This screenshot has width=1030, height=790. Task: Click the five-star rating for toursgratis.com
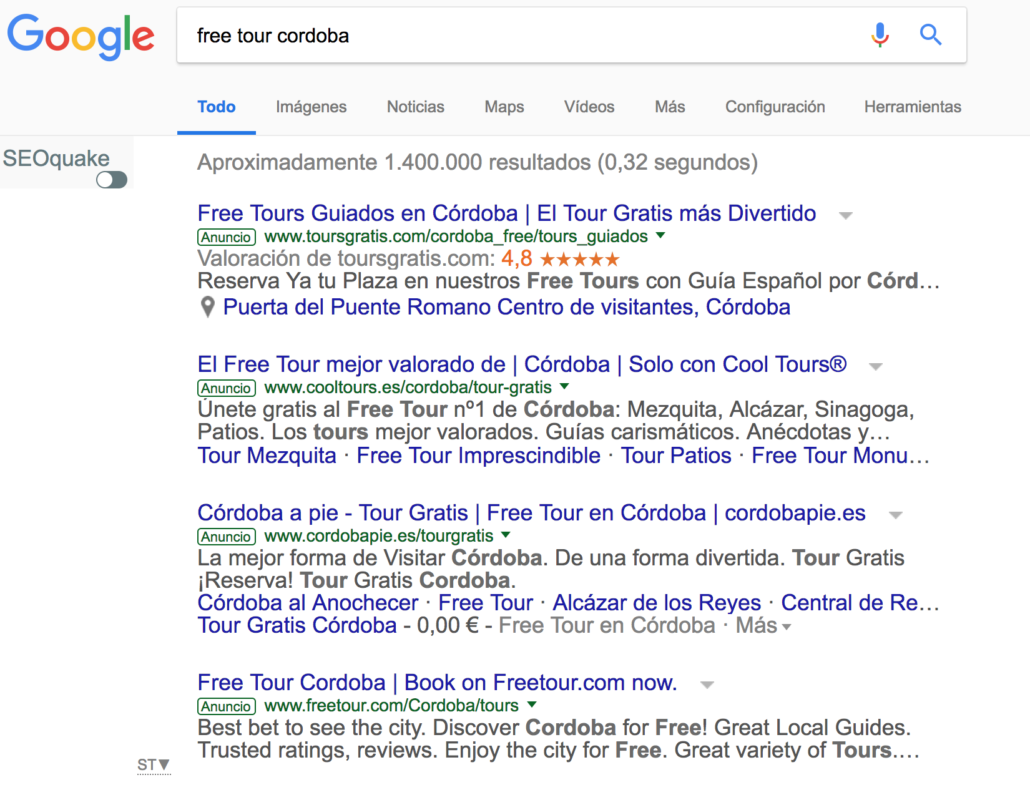pyautogui.click(x=577, y=259)
